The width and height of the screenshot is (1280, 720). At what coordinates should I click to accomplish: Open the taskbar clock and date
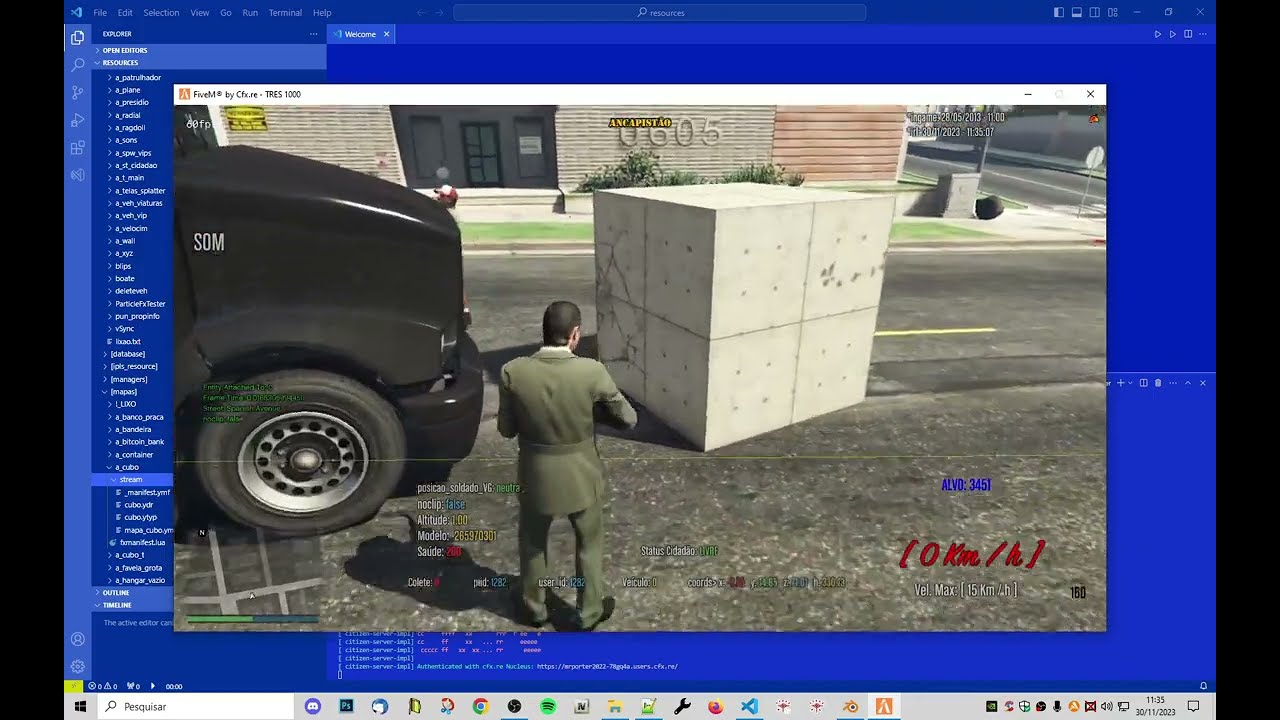pyautogui.click(x=1154, y=706)
